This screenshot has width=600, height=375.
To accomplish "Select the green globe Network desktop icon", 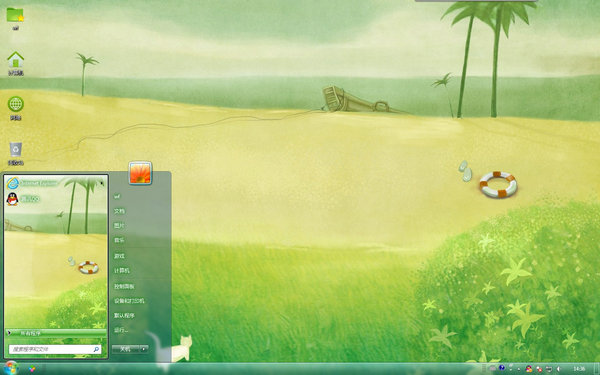I will 15,108.
